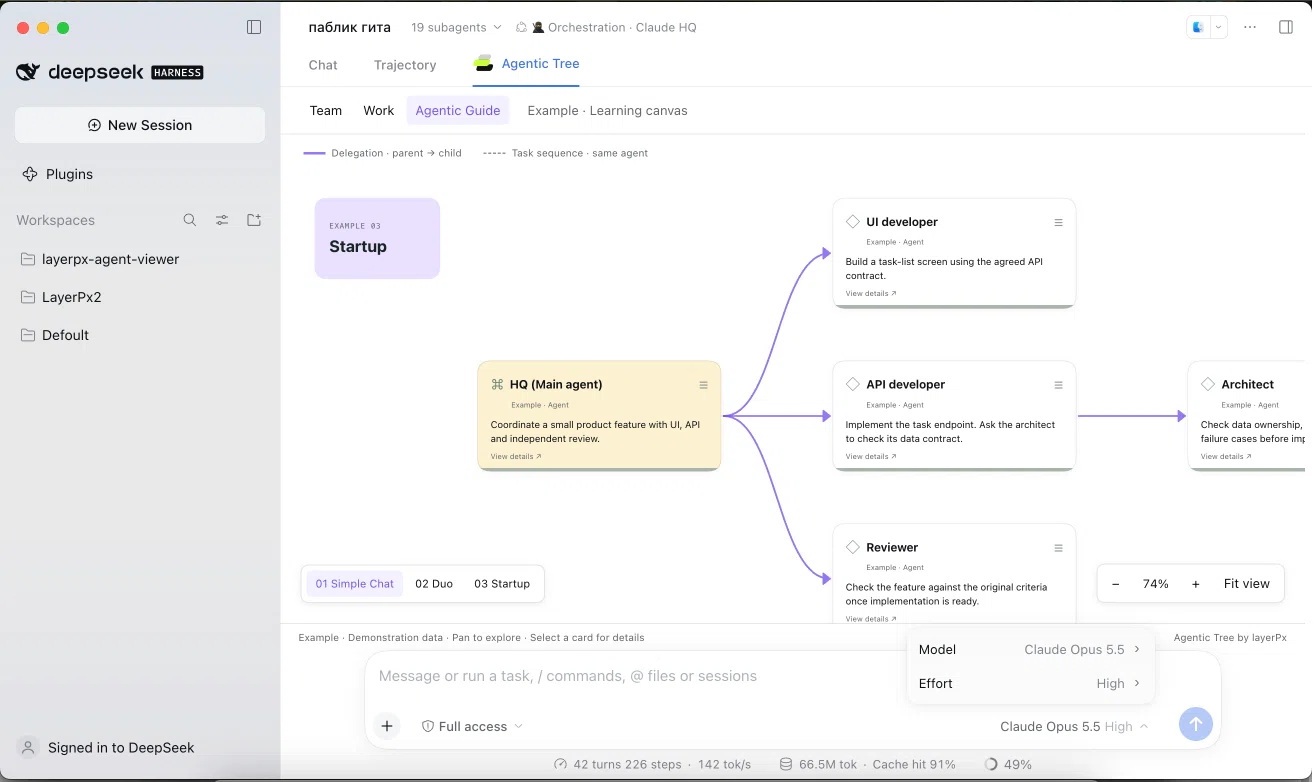Image resolution: width=1316 pixels, height=782 pixels.
Task: Open View details on API developer card
Action: click(871, 457)
